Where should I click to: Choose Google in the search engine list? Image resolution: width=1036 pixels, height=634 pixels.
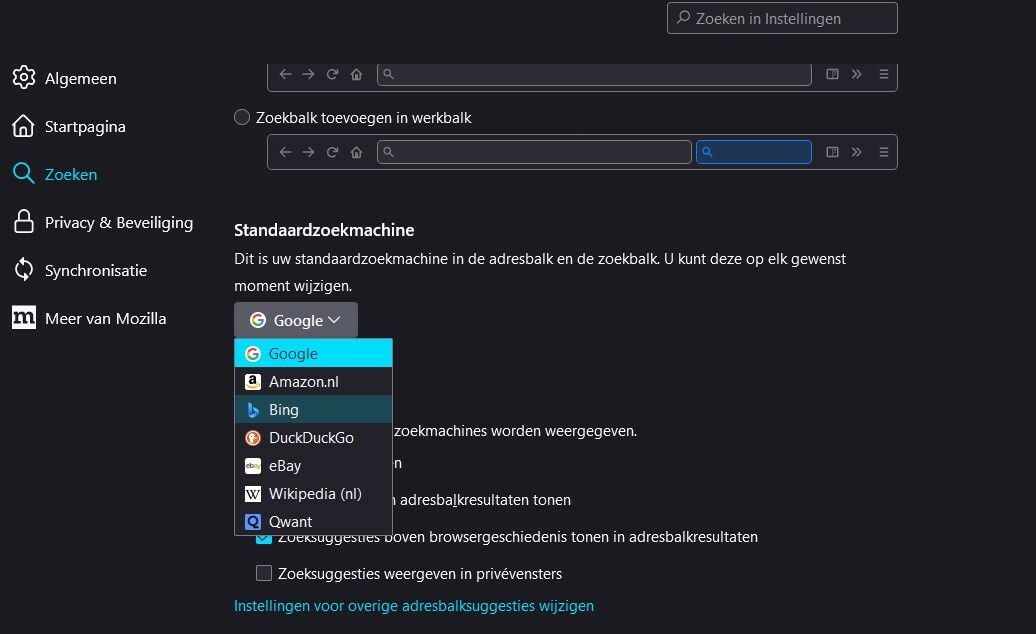point(313,353)
